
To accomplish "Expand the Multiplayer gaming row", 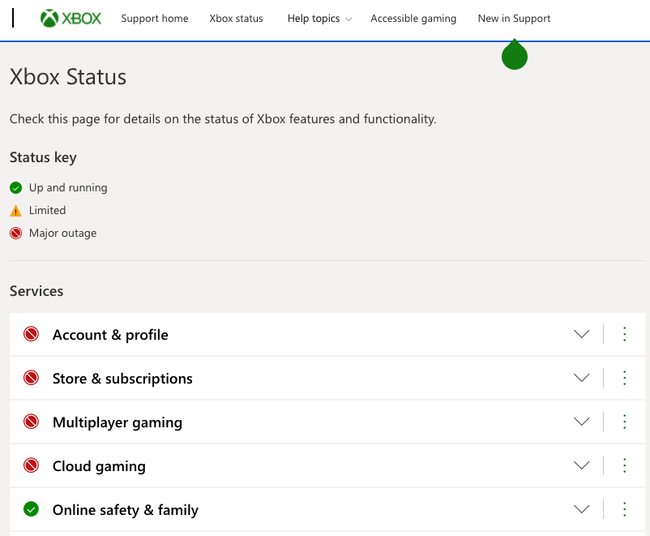I will coord(582,422).
